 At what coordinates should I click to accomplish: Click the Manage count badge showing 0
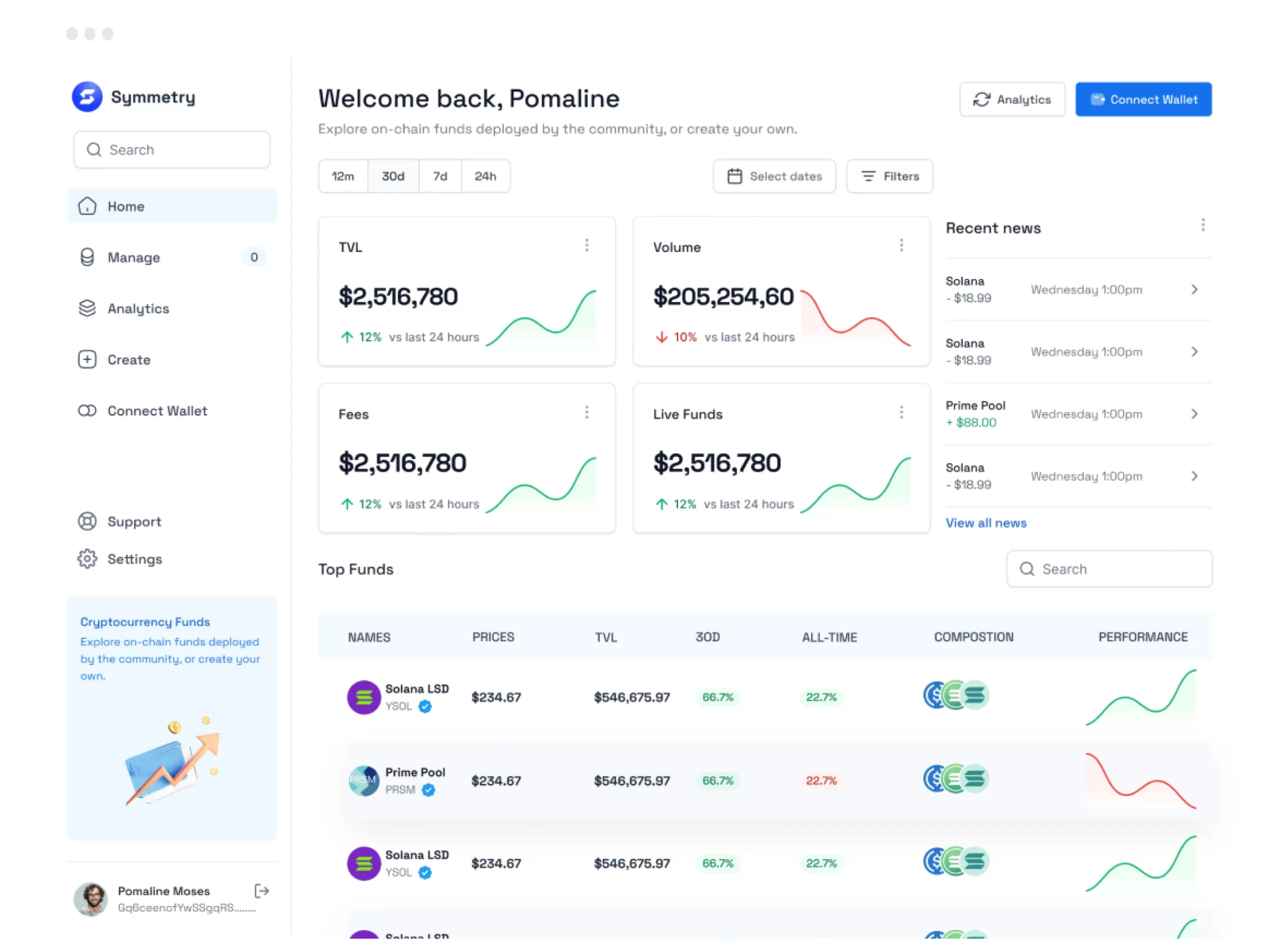(x=254, y=258)
